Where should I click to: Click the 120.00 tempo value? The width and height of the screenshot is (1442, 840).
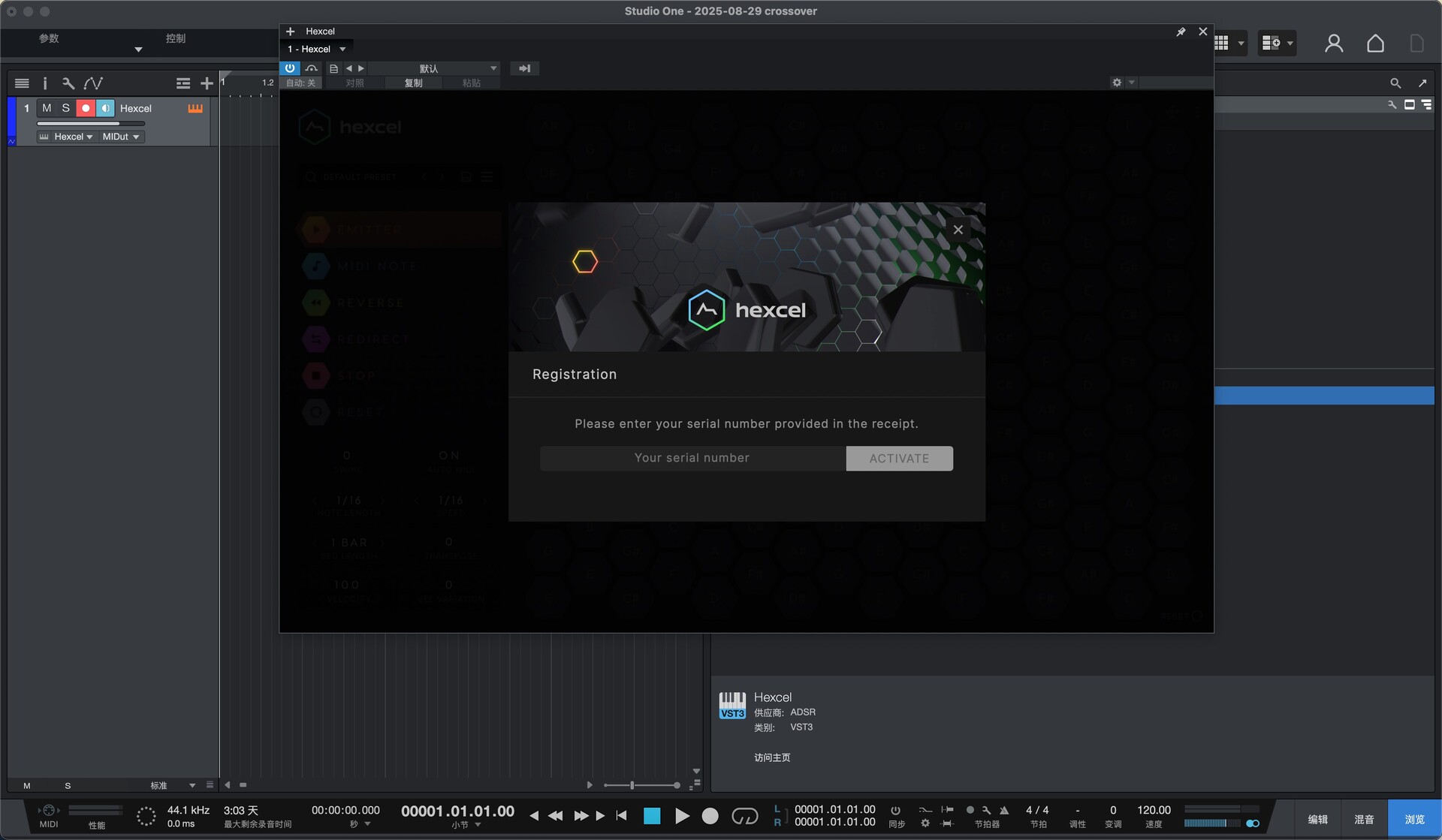[1154, 811]
